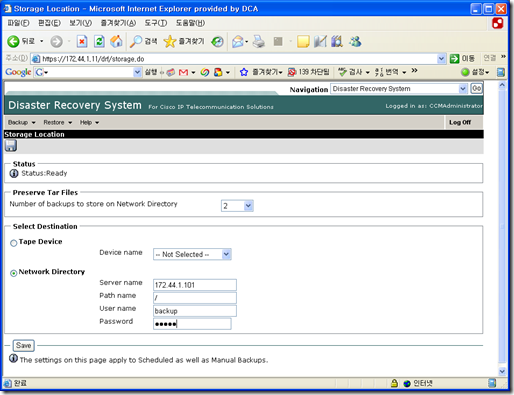The image size is (514, 395).
Task: Stop page loading with red X icon
Action: (x=82, y=42)
